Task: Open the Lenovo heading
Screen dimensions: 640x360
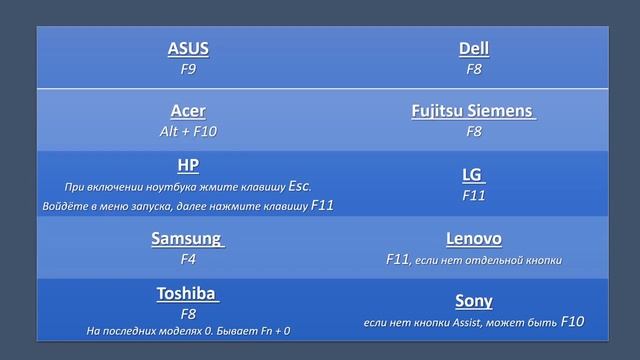Action: click(474, 239)
